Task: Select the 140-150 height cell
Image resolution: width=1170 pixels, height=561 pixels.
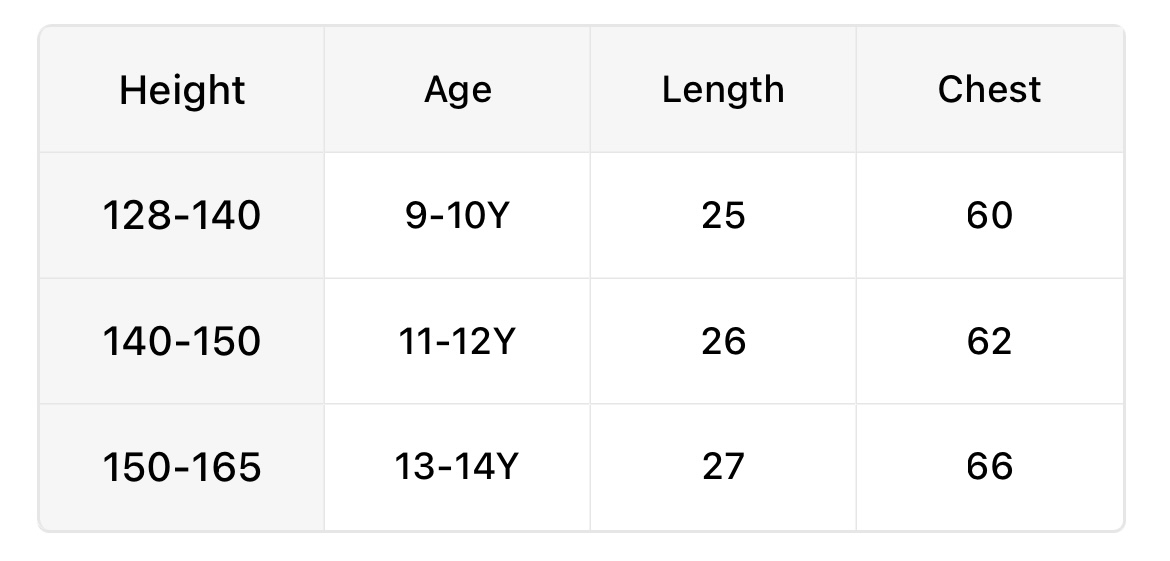Action: point(182,342)
